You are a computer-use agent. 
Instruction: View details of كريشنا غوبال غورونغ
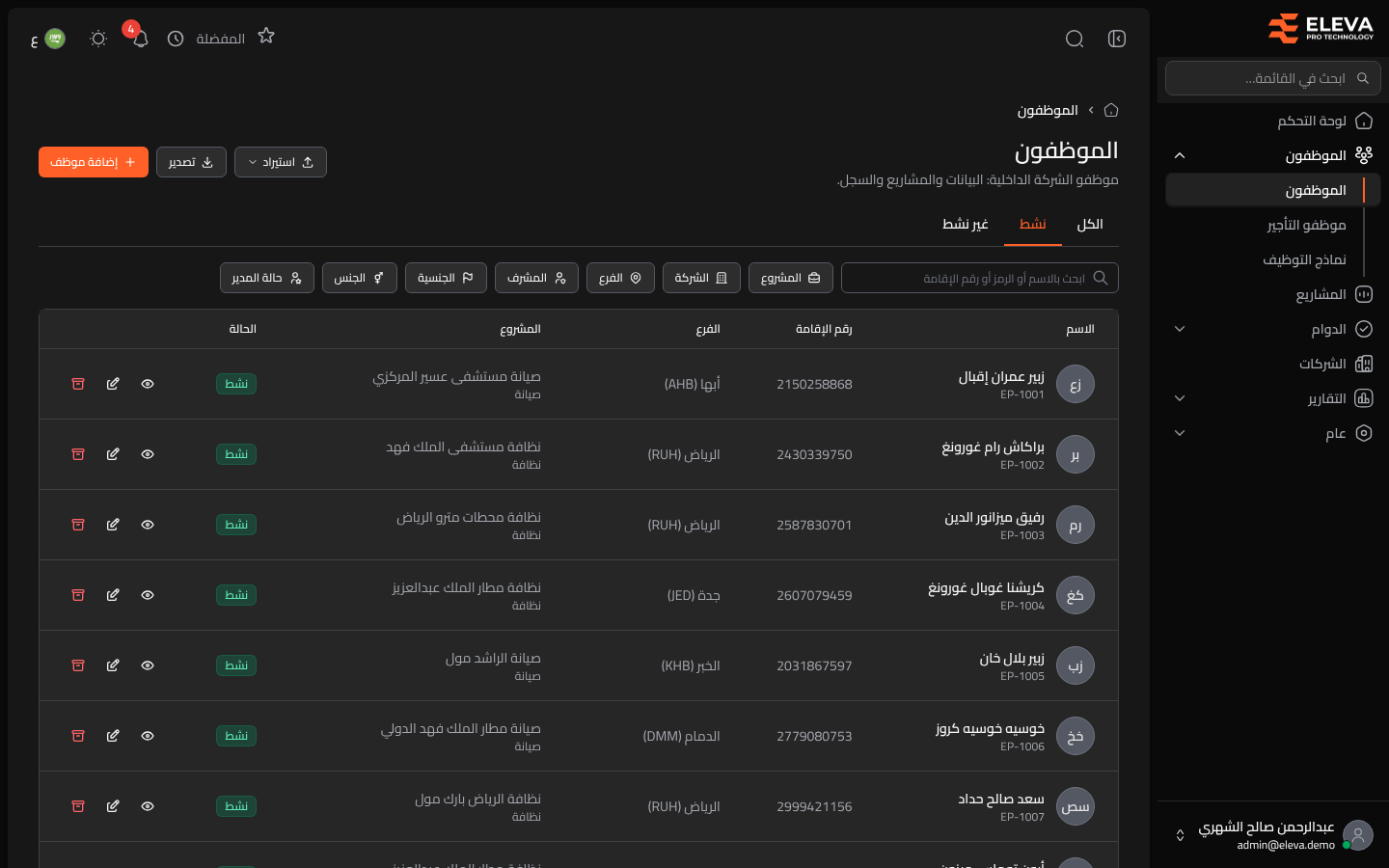click(148, 595)
